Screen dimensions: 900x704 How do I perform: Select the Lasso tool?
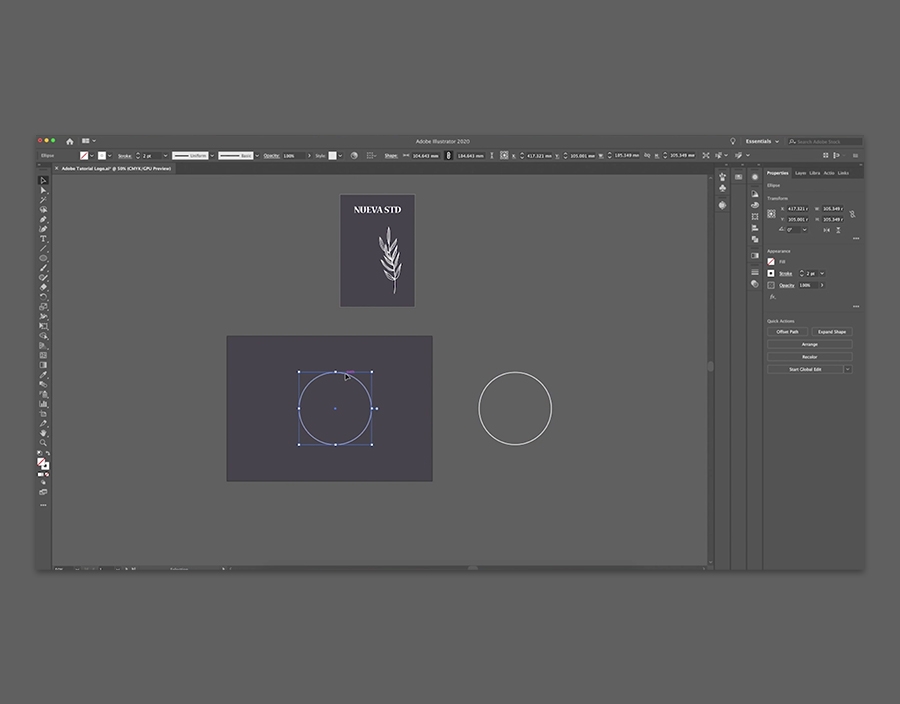43,209
